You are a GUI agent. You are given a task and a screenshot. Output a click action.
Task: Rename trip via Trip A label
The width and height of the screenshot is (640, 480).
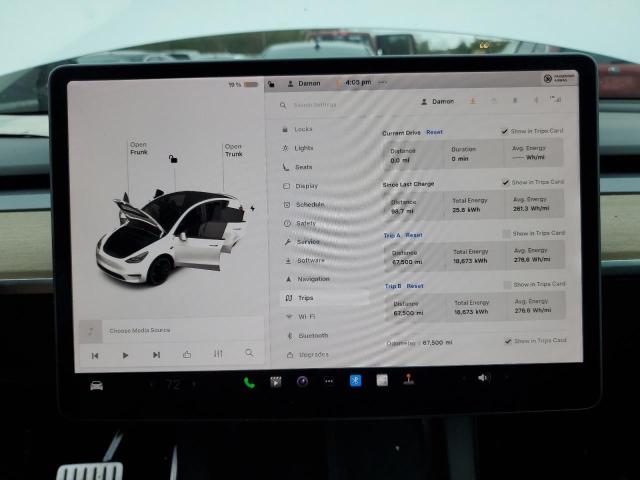click(392, 236)
